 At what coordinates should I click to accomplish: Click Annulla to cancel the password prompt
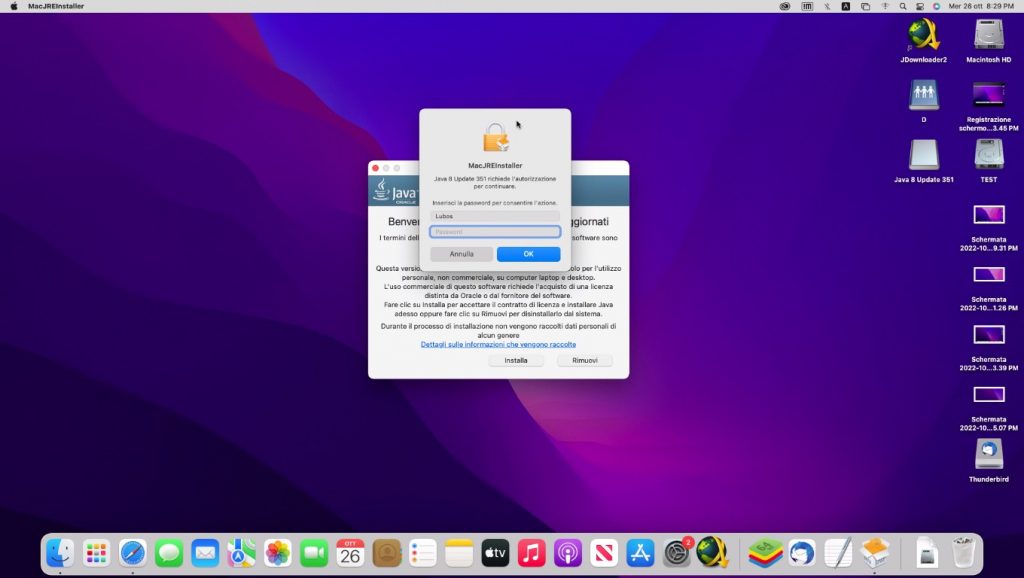click(x=462, y=254)
